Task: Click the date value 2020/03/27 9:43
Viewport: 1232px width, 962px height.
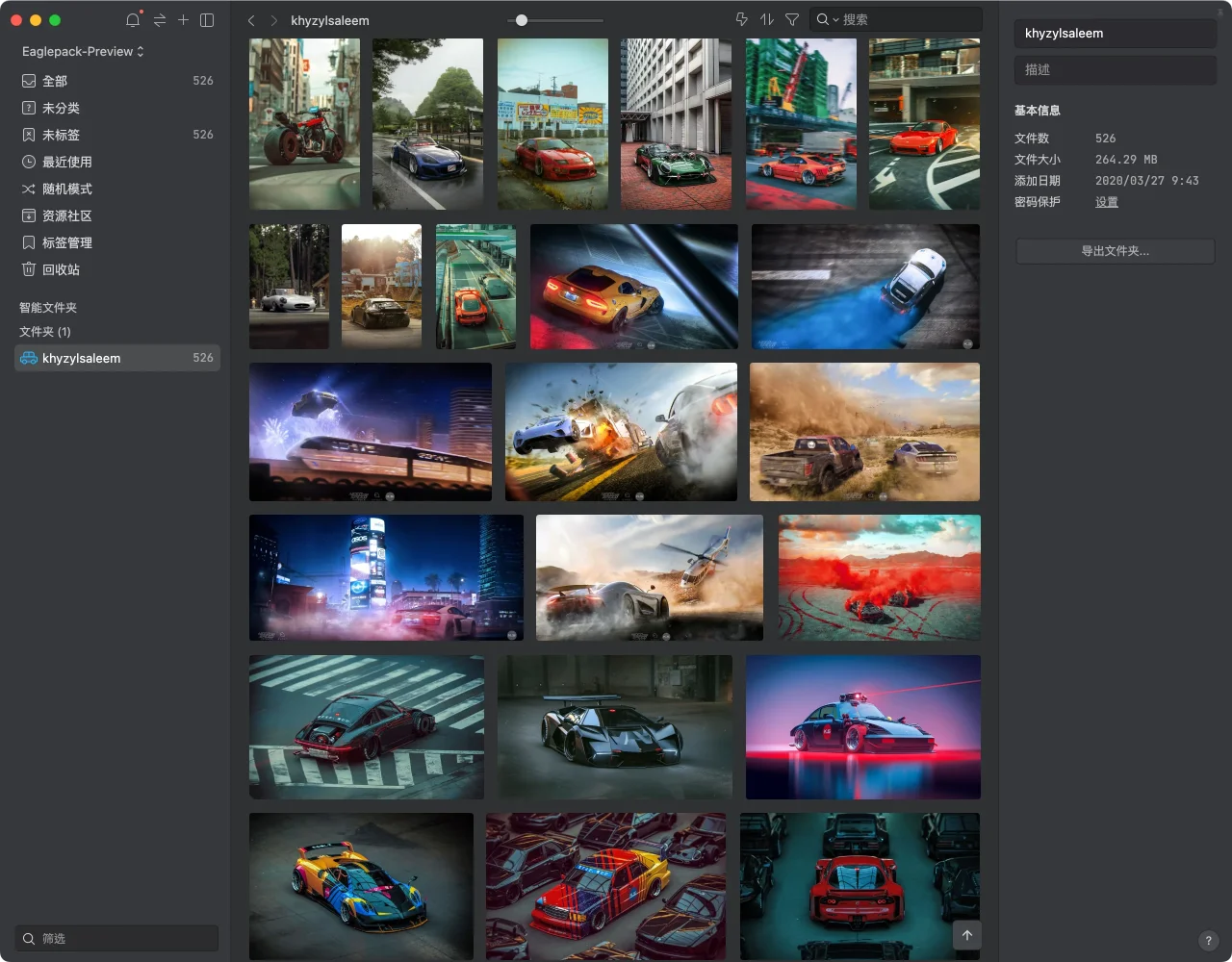Action: 1147,181
